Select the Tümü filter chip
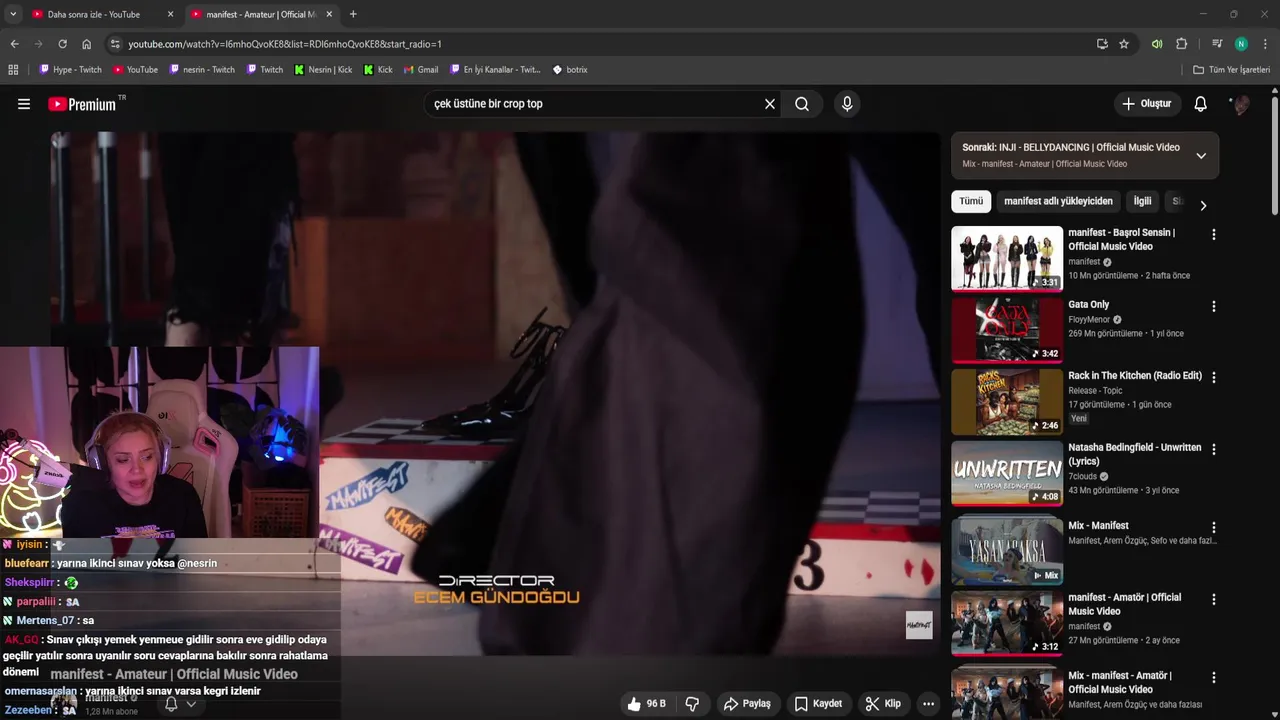 (x=971, y=201)
